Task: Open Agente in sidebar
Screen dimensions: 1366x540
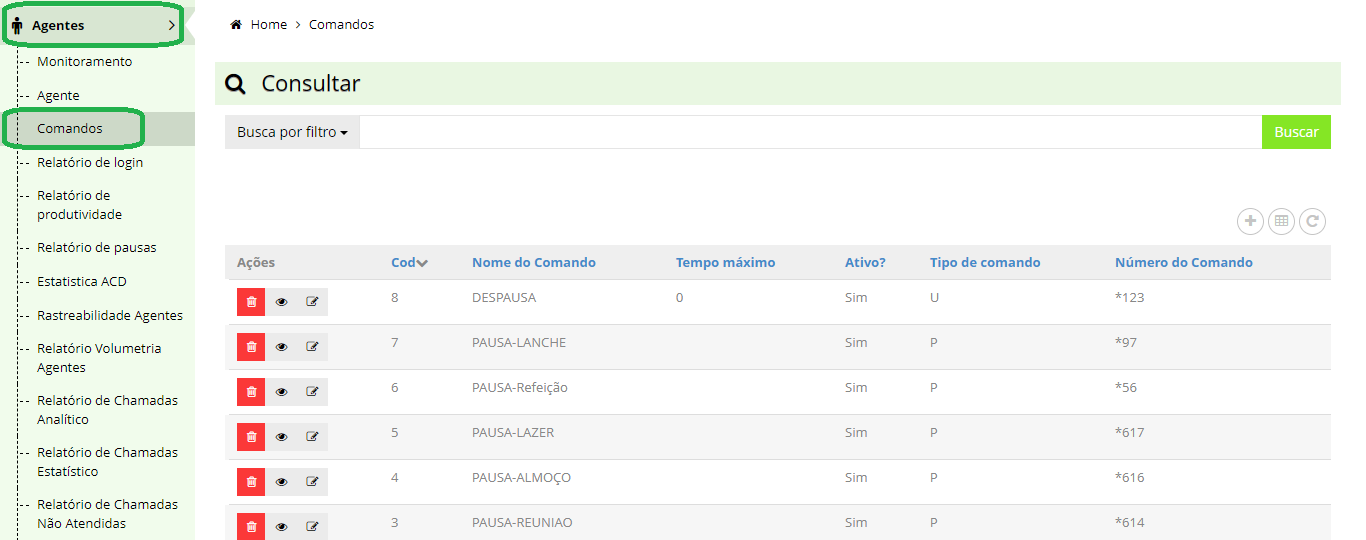Action: coord(58,95)
